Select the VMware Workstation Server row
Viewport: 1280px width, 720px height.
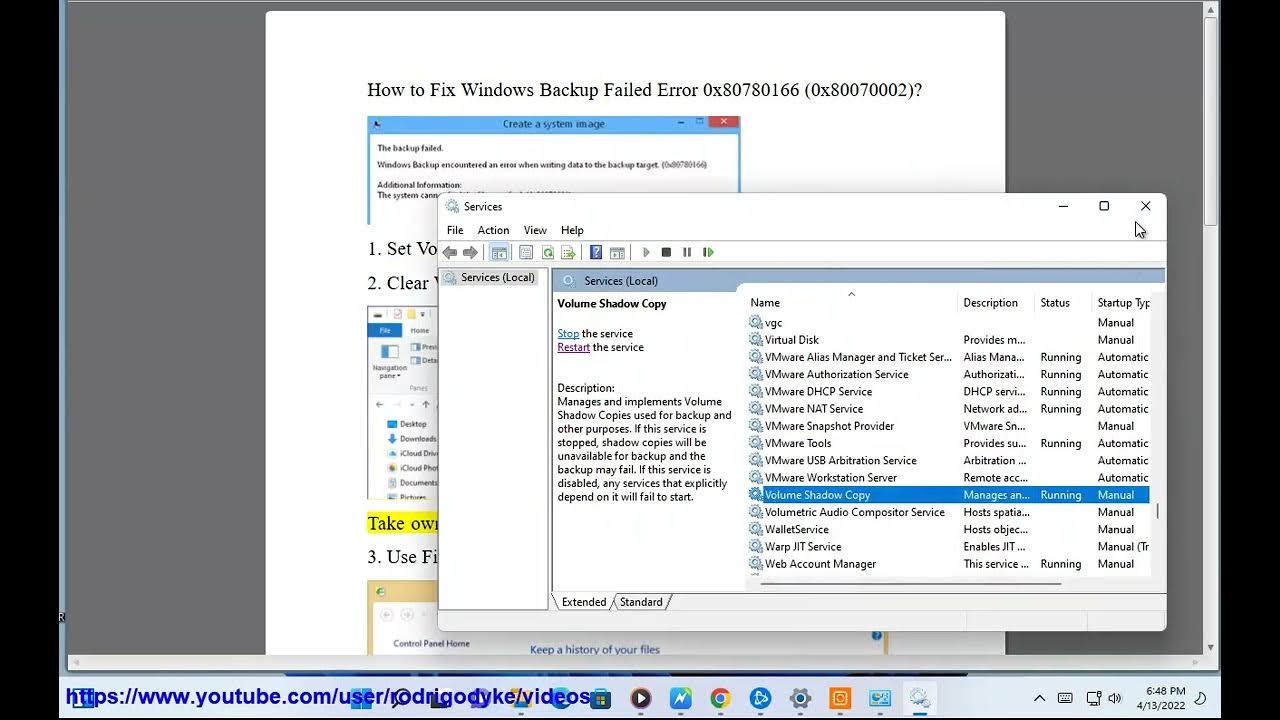(948, 478)
